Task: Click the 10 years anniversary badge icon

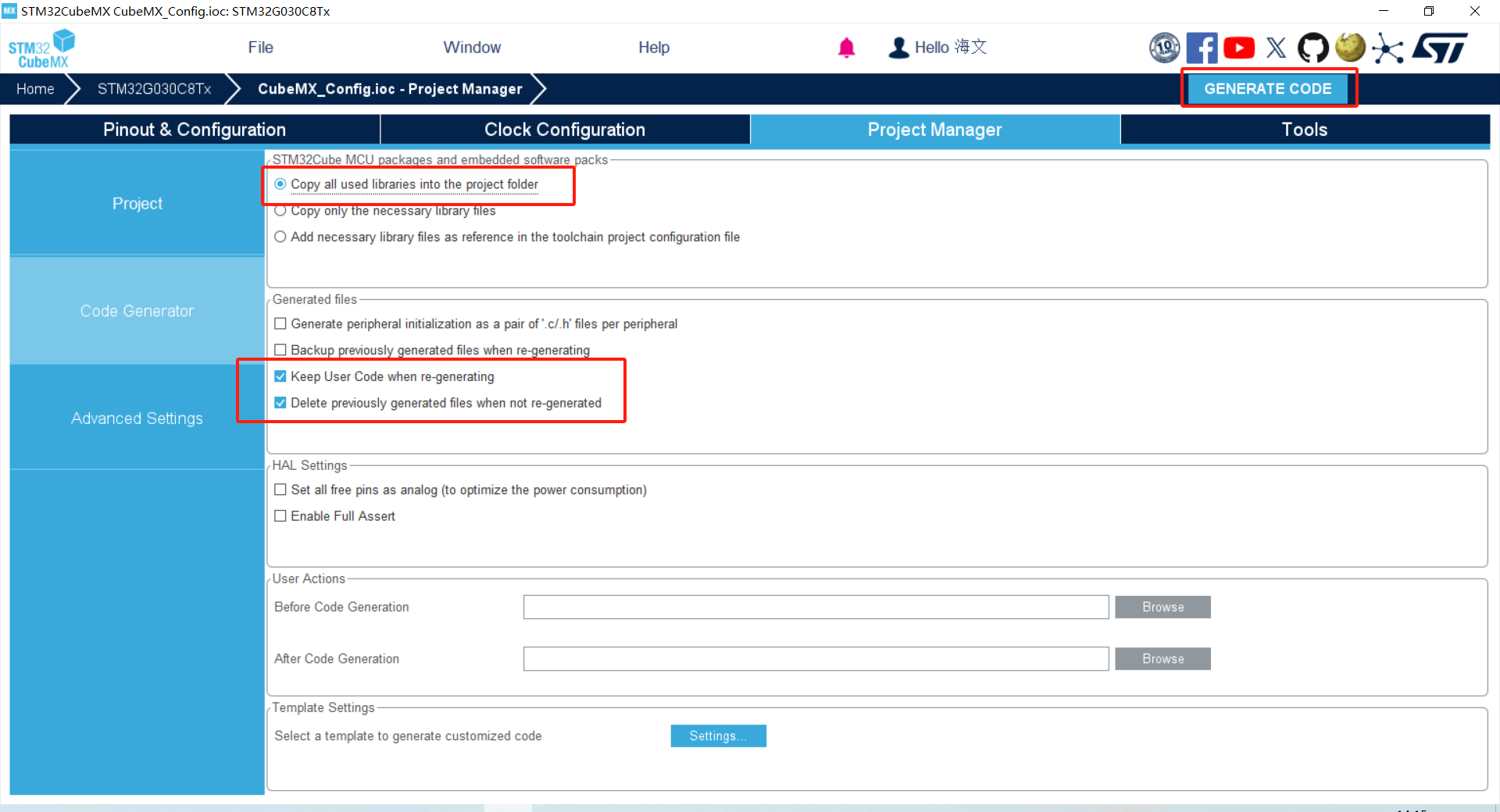Action: pos(1164,48)
